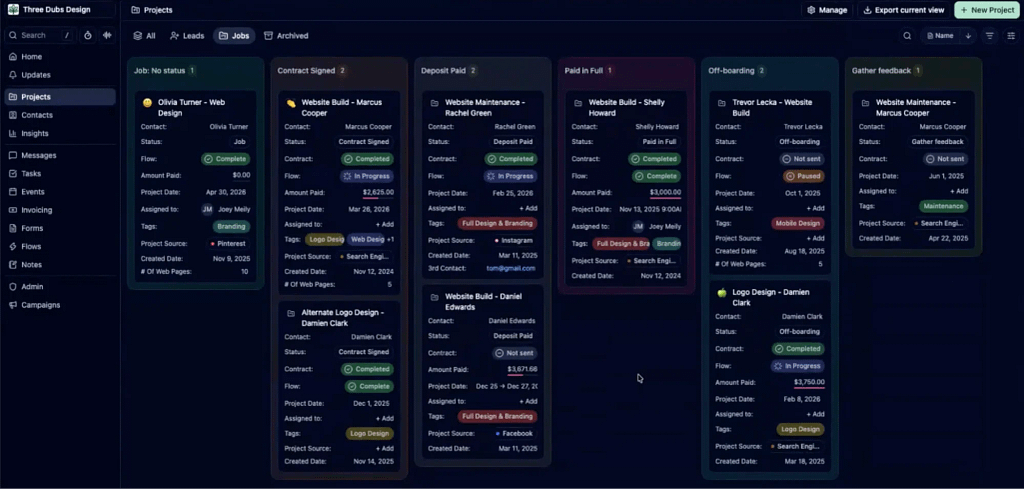Click the JM avatar on Olivia Turner card
Screen dimensions: 1024x489
(207, 210)
